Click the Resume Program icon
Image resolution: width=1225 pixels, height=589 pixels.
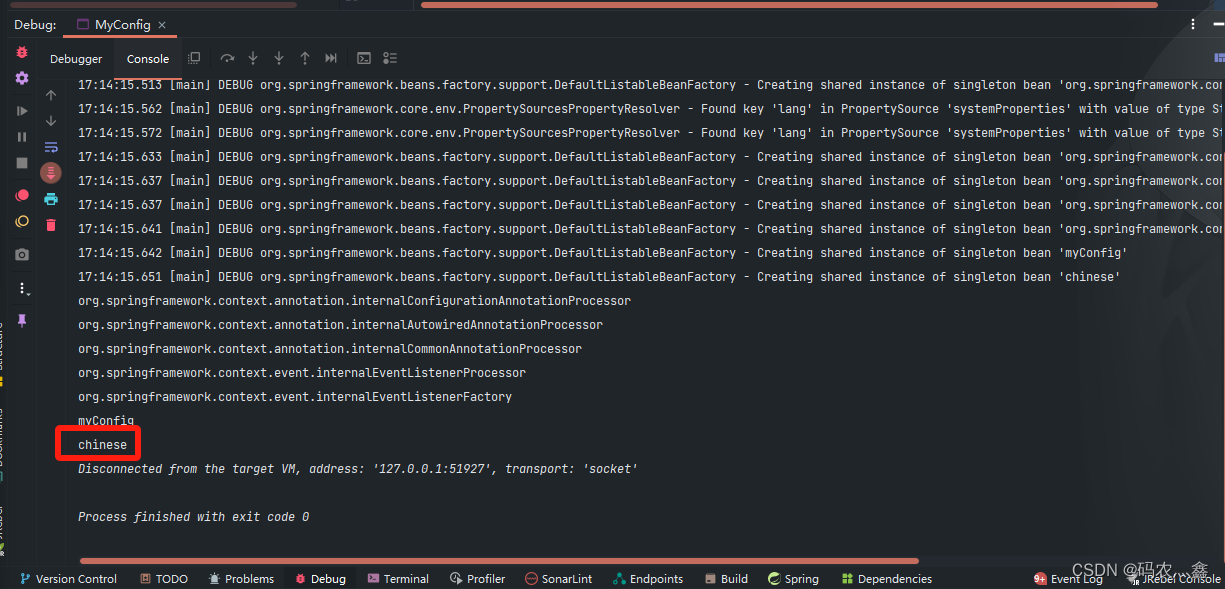point(22,111)
